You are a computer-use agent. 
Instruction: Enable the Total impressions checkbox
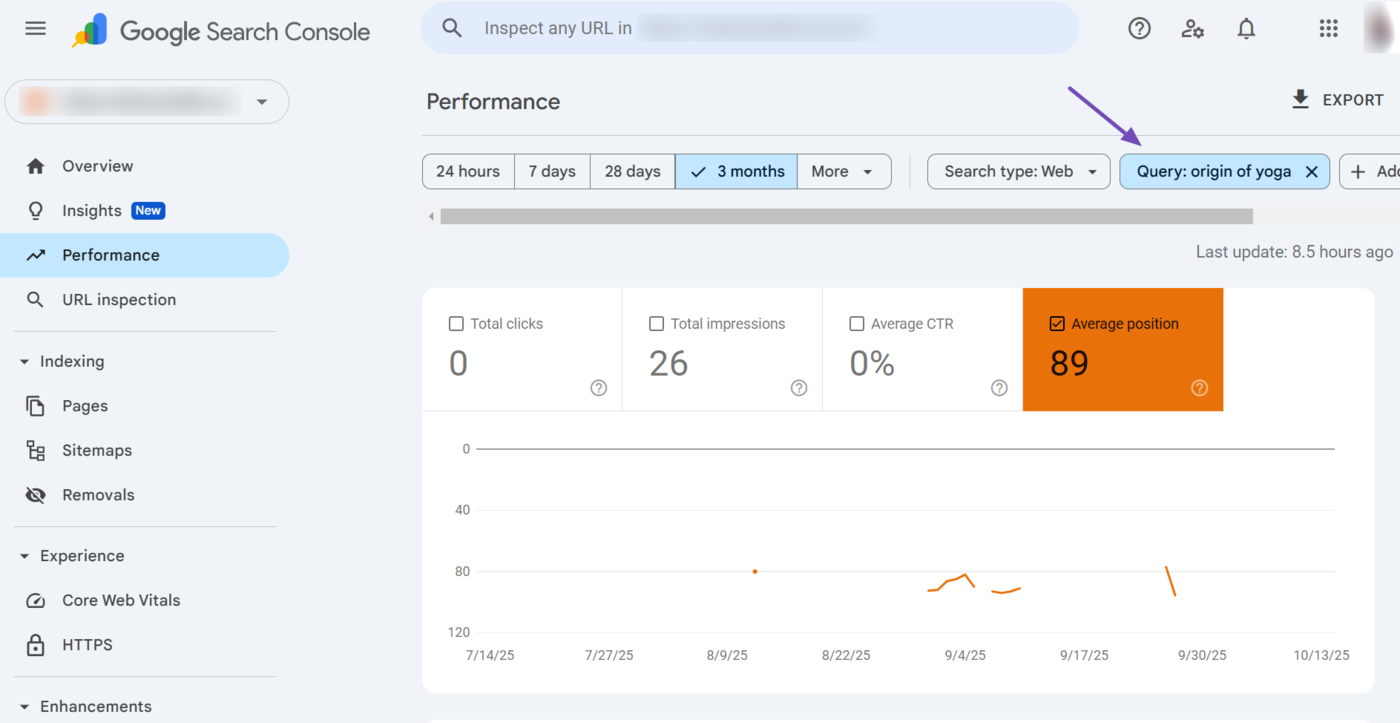(x=657, y=324)
